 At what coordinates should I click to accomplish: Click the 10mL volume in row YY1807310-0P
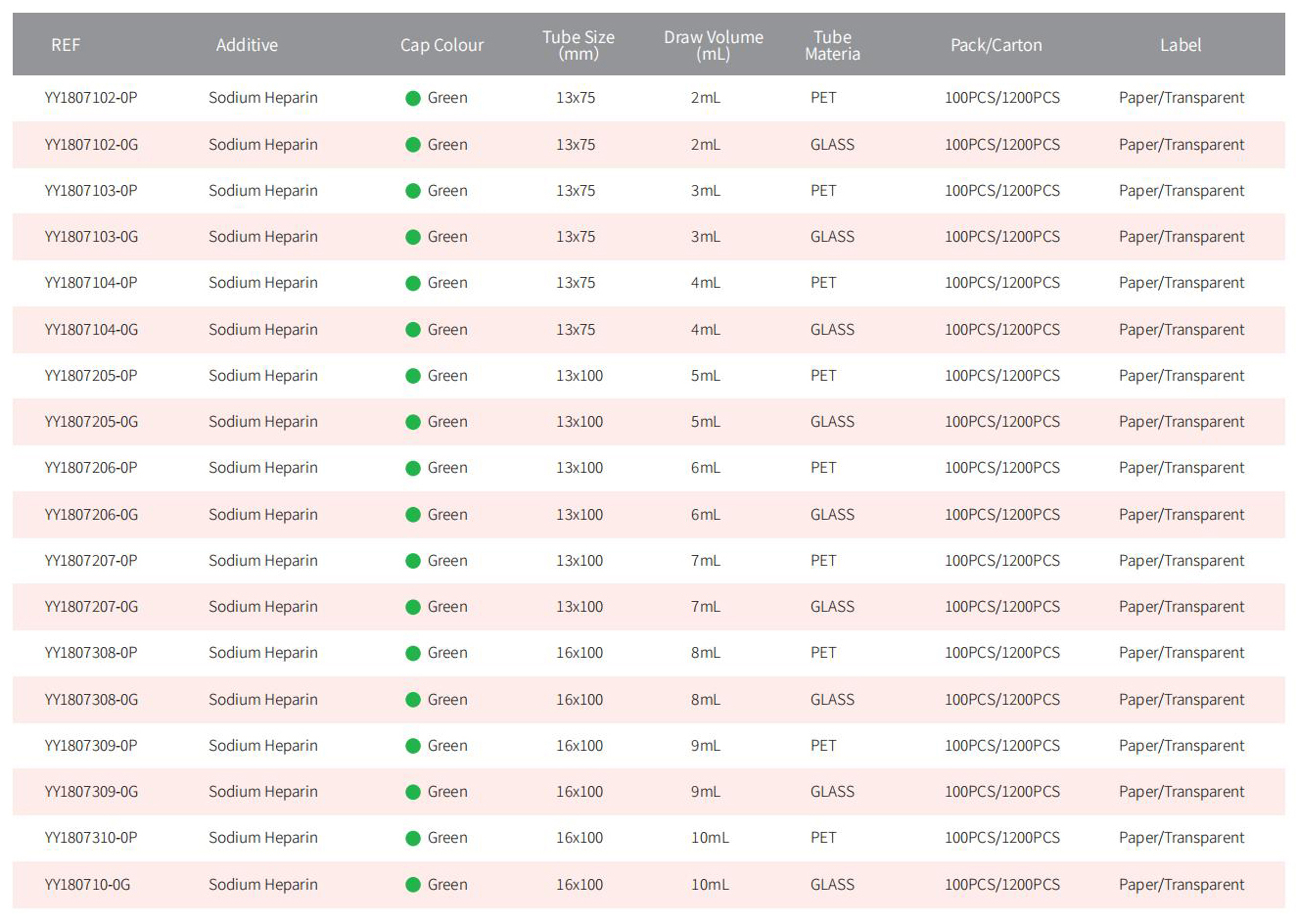tap(710, 838)
